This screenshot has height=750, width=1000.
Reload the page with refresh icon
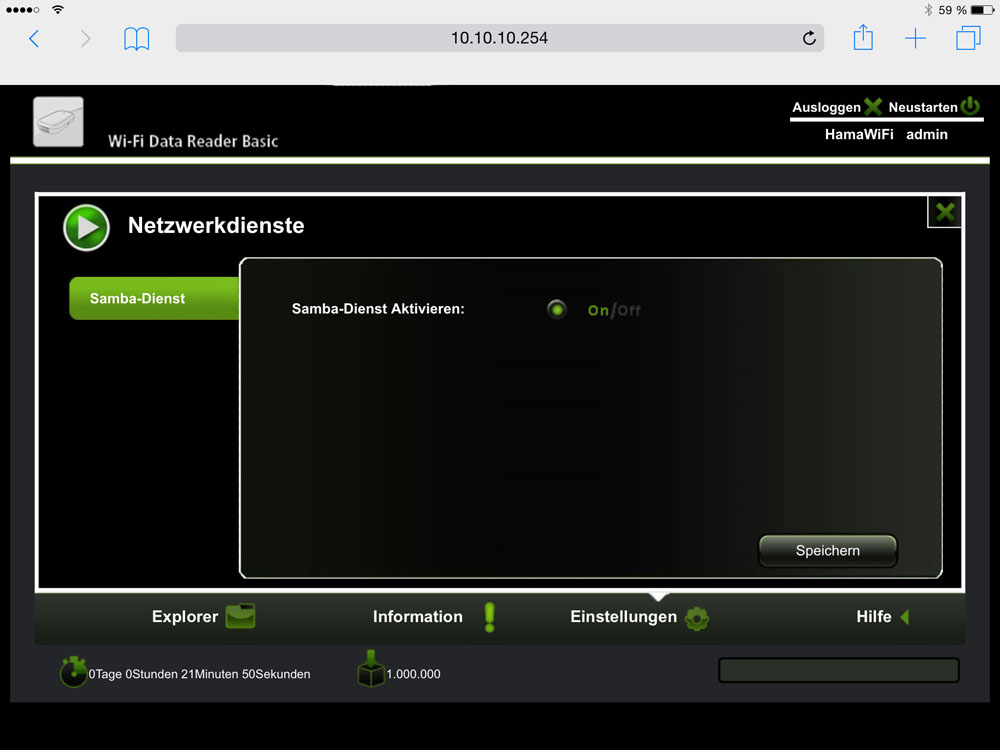tap(809, 38)
